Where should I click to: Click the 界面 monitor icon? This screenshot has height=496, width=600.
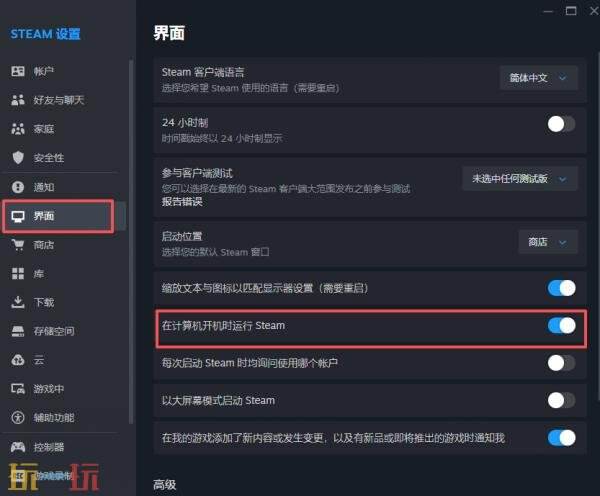pos(18,216)
